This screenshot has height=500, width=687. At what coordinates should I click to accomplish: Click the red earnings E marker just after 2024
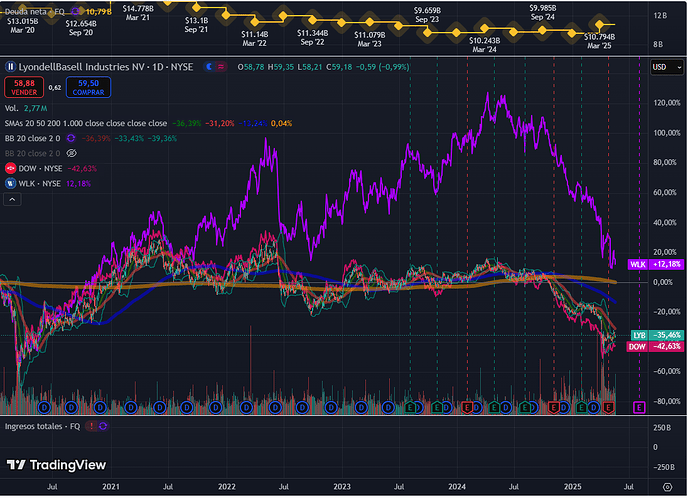(467, 408)
